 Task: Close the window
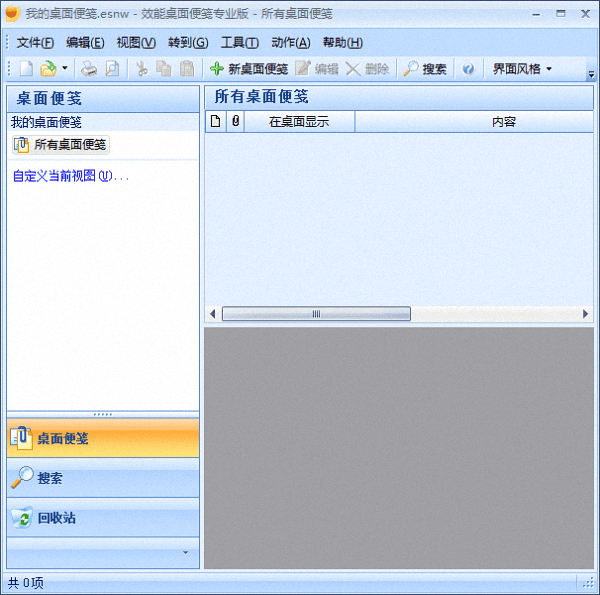click(x=585, y=14)
